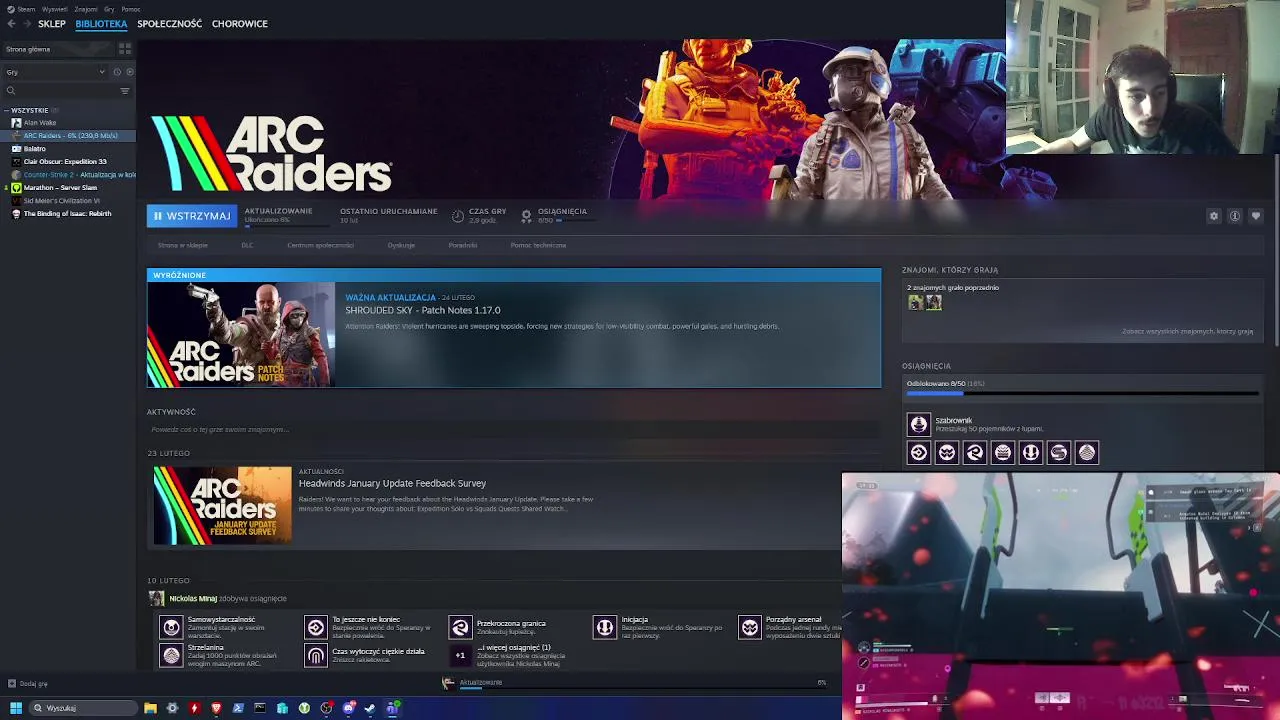This screenshot has height=720, width=1280.
Task: Click the recent activity clock filter icon
Action: (116, 72)
